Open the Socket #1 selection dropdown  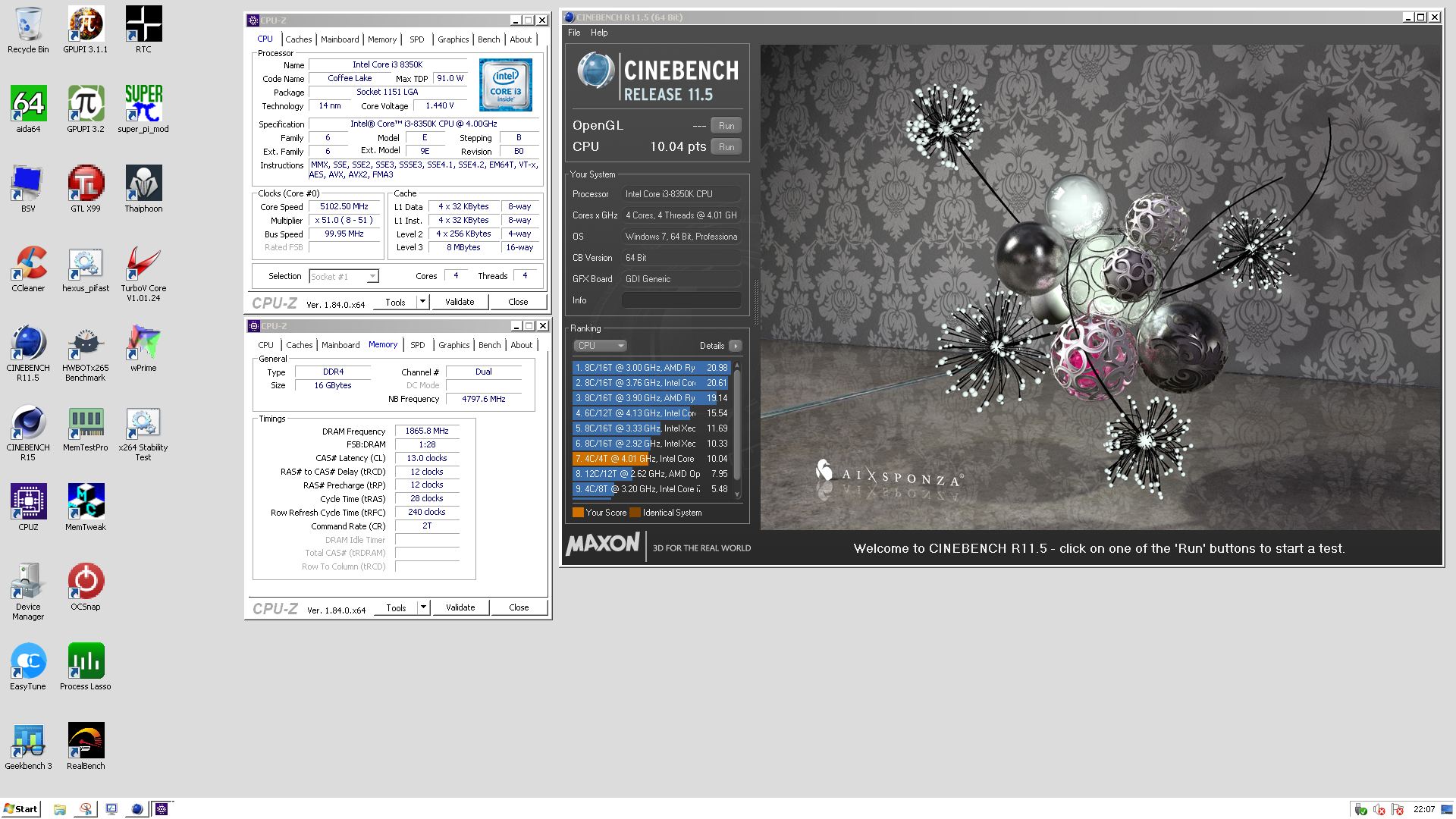tap(344, 276)
